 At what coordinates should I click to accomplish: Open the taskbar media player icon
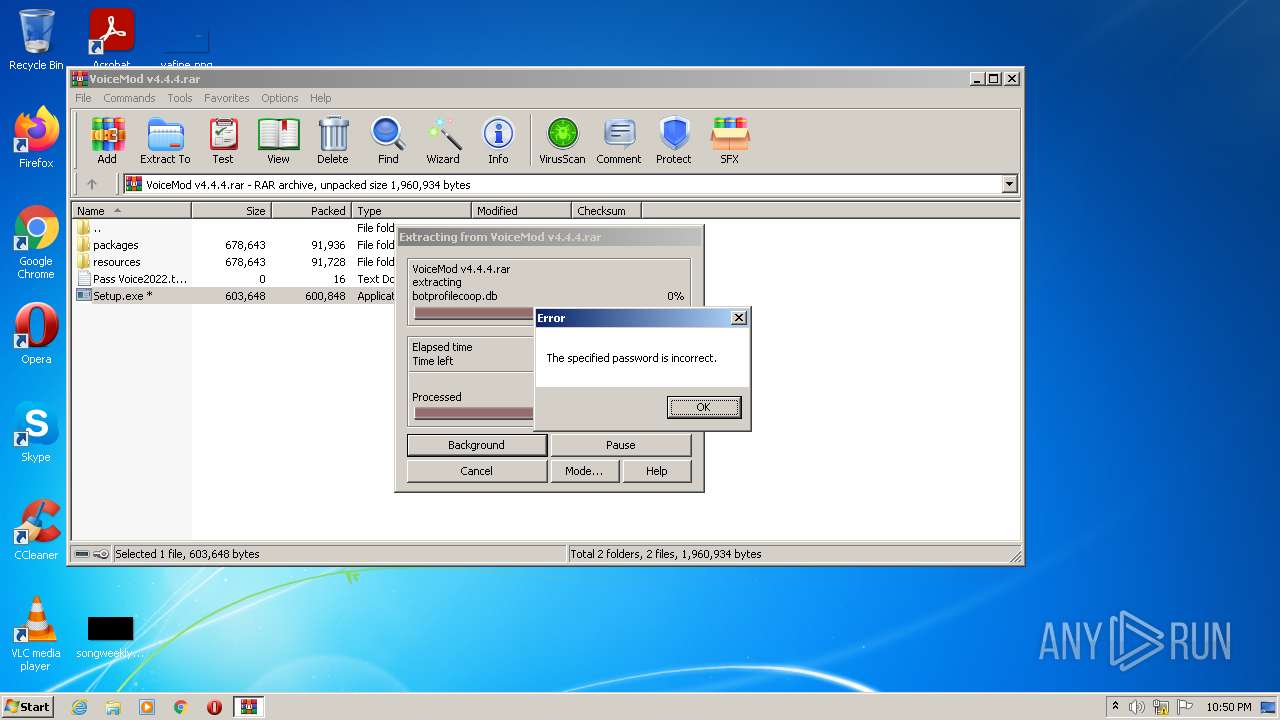[147, 707]
